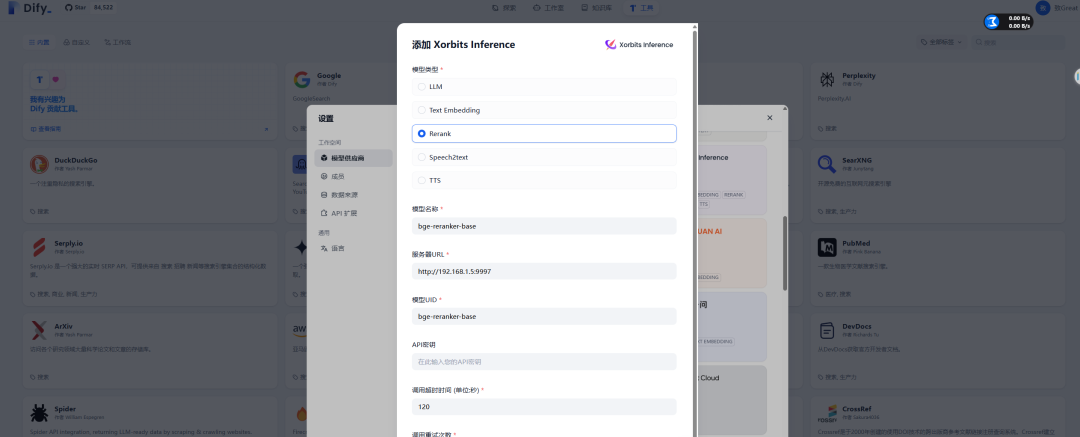This screenshot has height=437, width=1080.
Task: Click the external link arrow on contribute card
Action: click(266, 129)
